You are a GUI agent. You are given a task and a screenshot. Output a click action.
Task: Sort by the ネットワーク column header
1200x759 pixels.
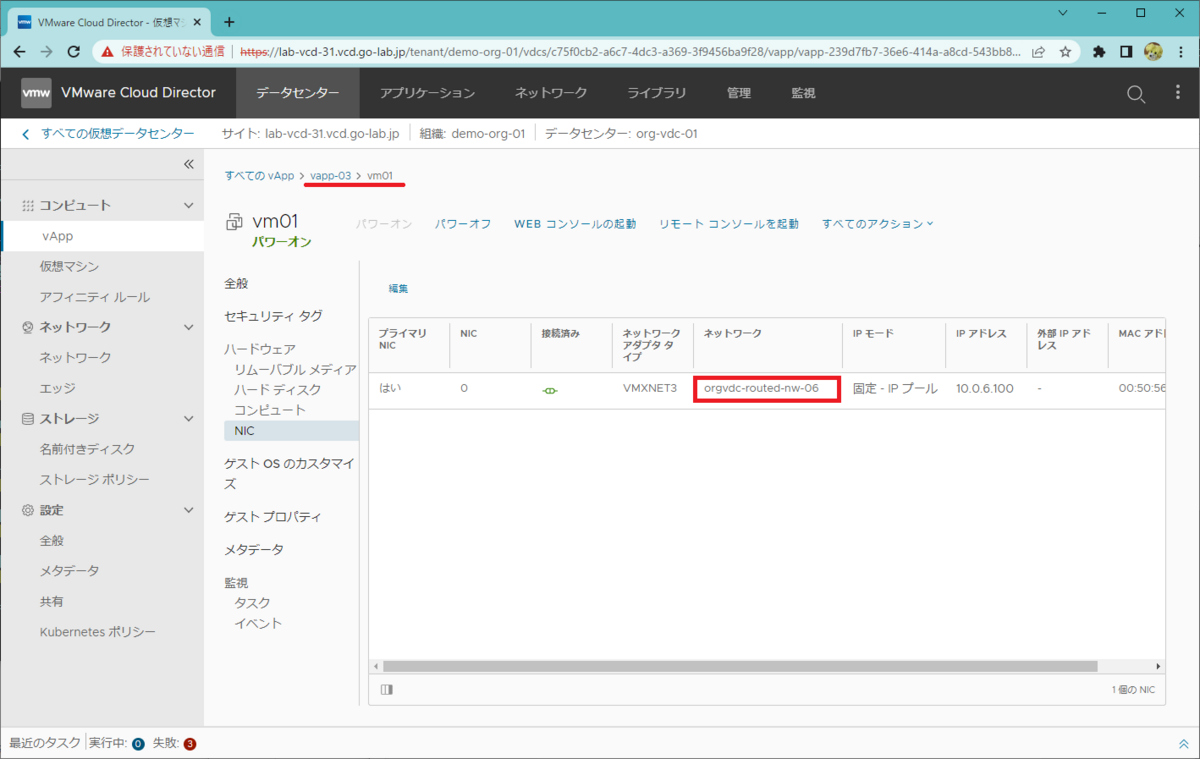pos(732,333)
